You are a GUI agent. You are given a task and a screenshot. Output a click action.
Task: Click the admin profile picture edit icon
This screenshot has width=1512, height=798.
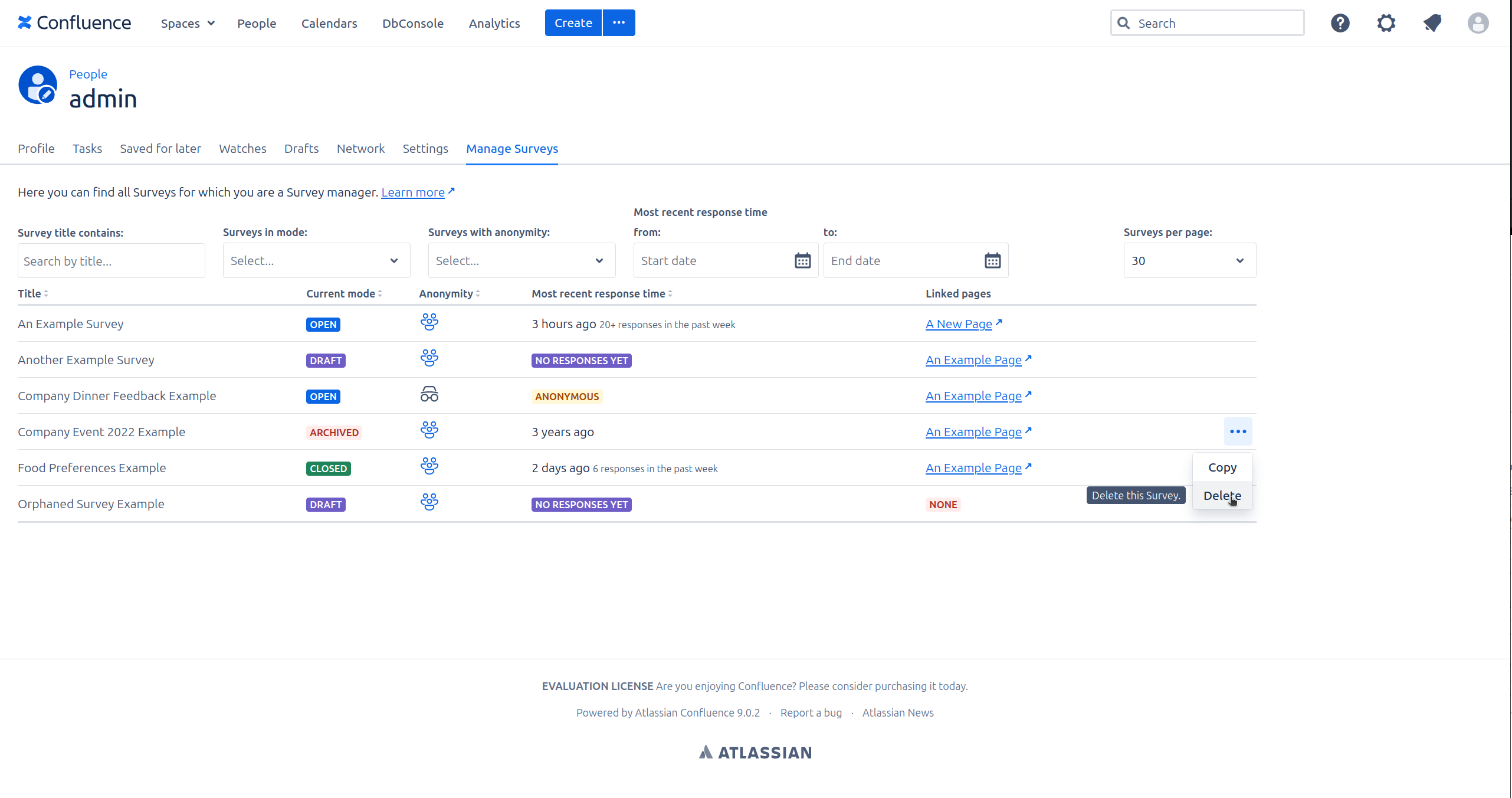point(46,94)
